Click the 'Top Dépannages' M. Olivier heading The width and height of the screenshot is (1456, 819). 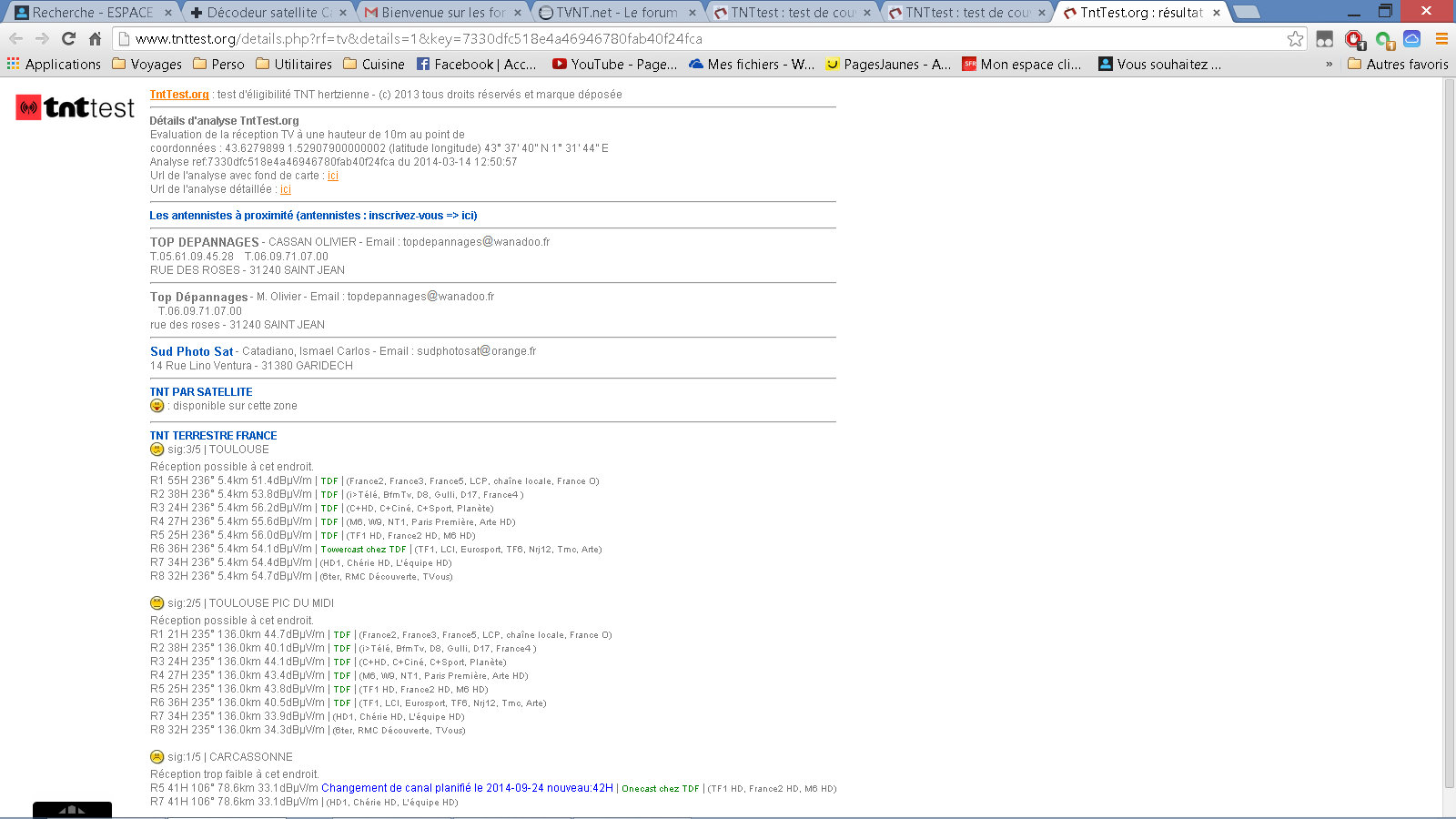coord(198,297)
